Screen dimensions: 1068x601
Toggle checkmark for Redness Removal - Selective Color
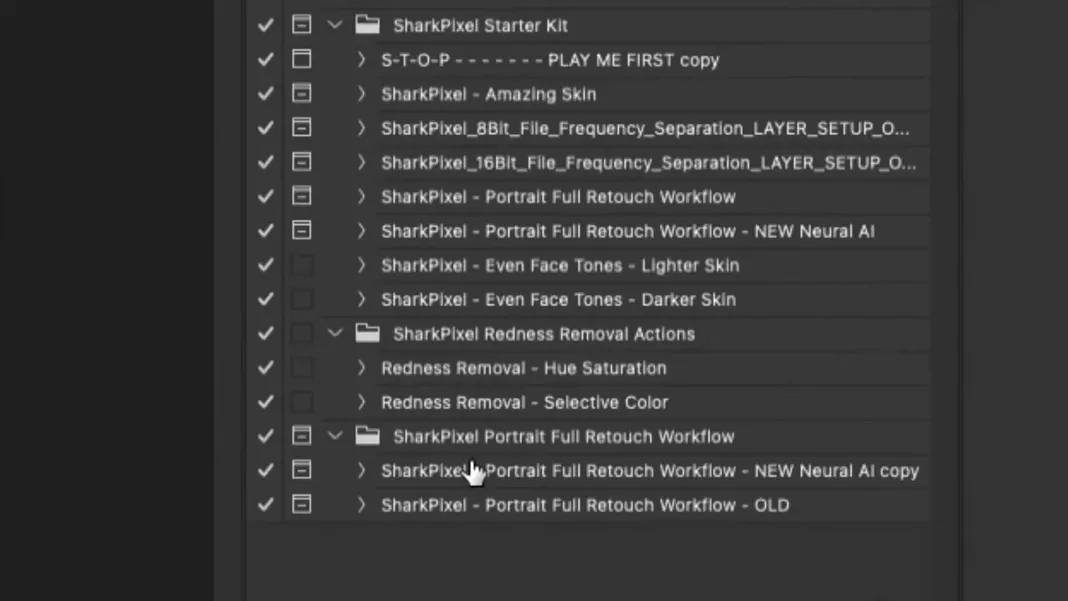(x=266, y=402)
